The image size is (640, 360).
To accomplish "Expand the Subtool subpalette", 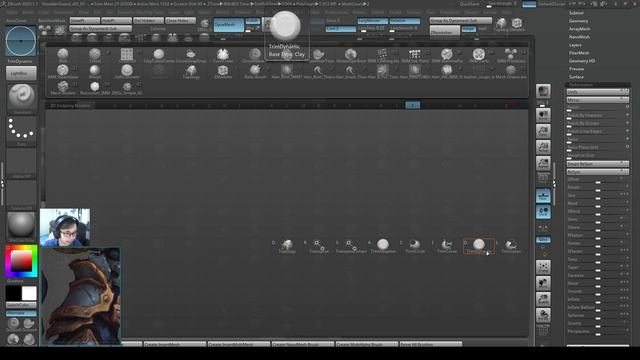I will (576, 13).
